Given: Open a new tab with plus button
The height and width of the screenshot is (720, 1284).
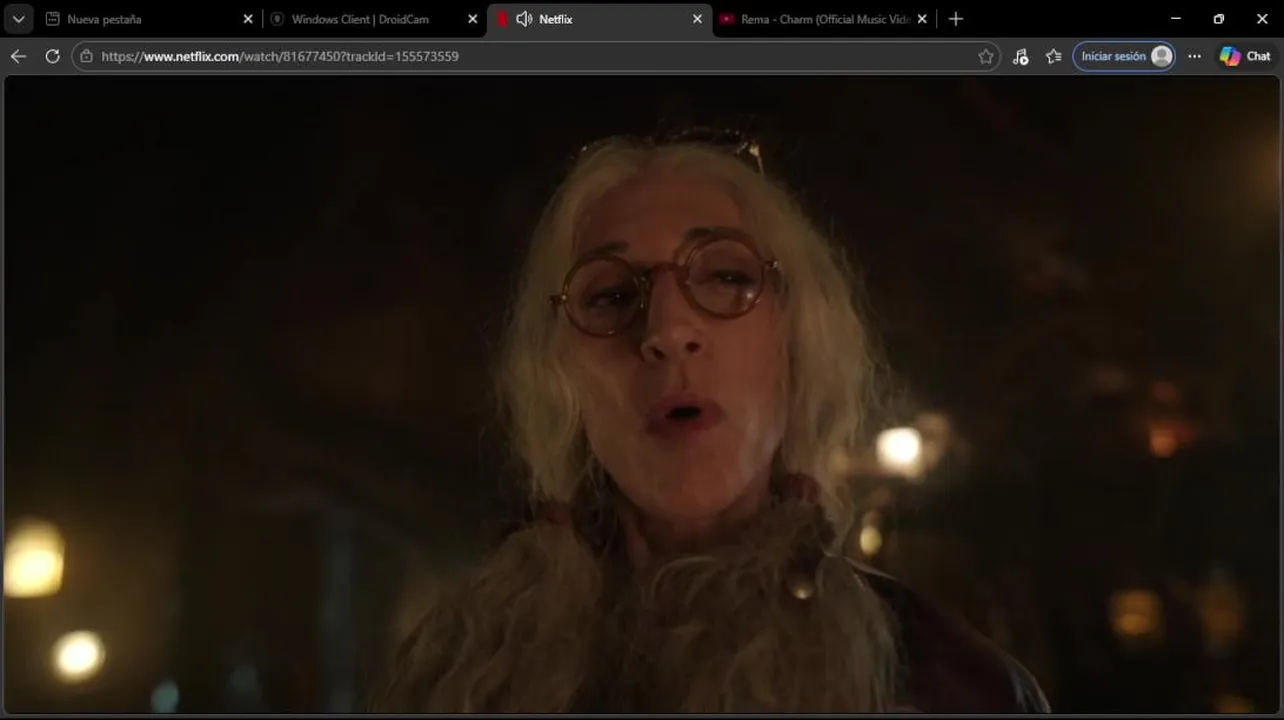Looking at the screenshot, I should [956, 19].
